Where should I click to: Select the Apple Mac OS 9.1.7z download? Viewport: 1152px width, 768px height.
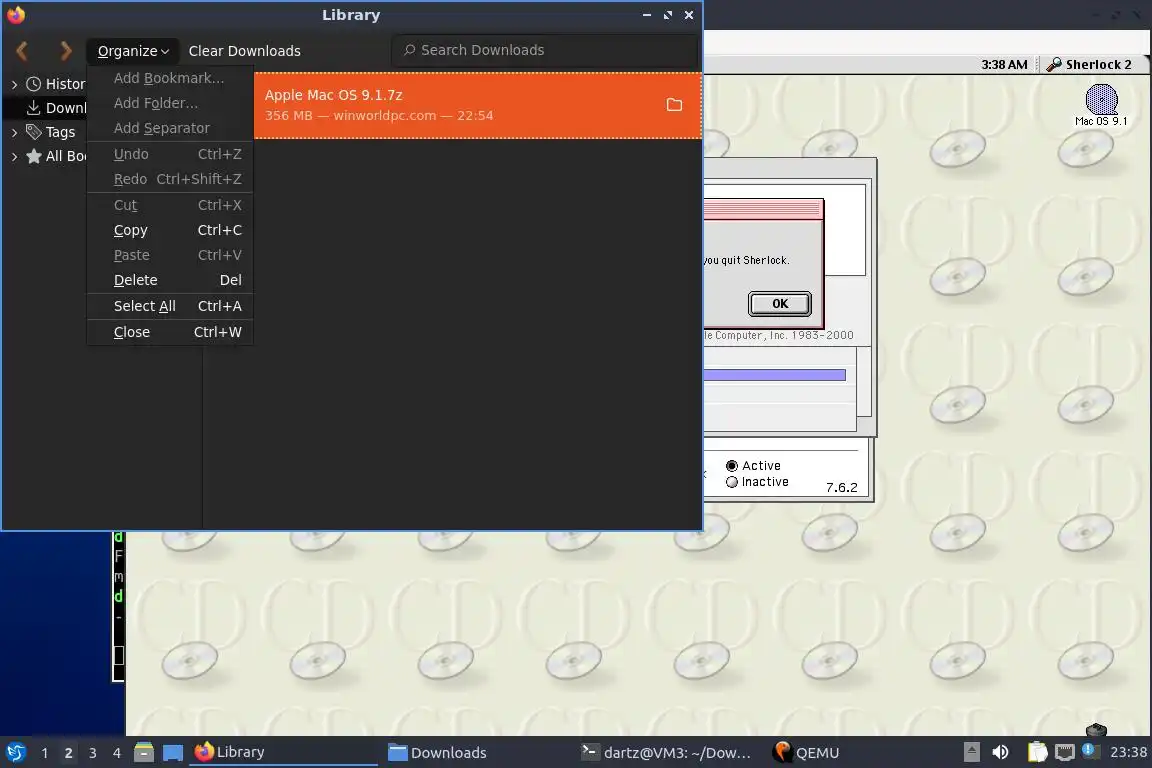coord(478,104)
